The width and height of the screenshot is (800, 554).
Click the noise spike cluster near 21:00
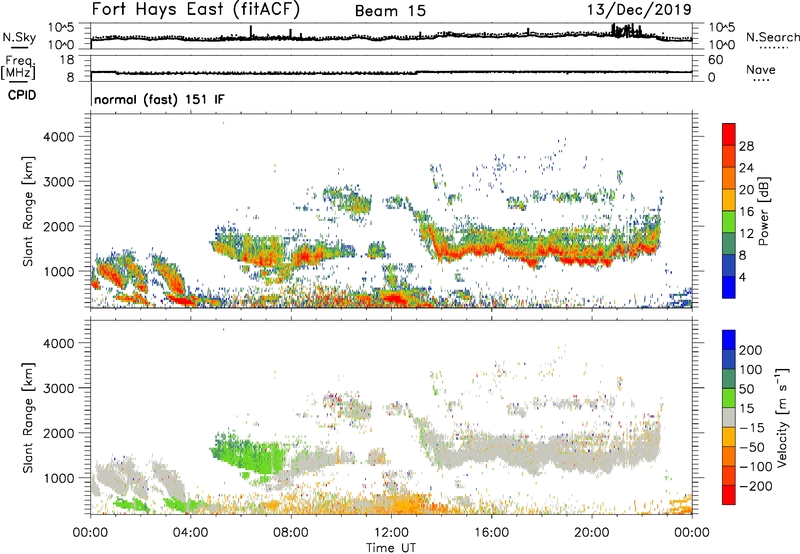627,31
